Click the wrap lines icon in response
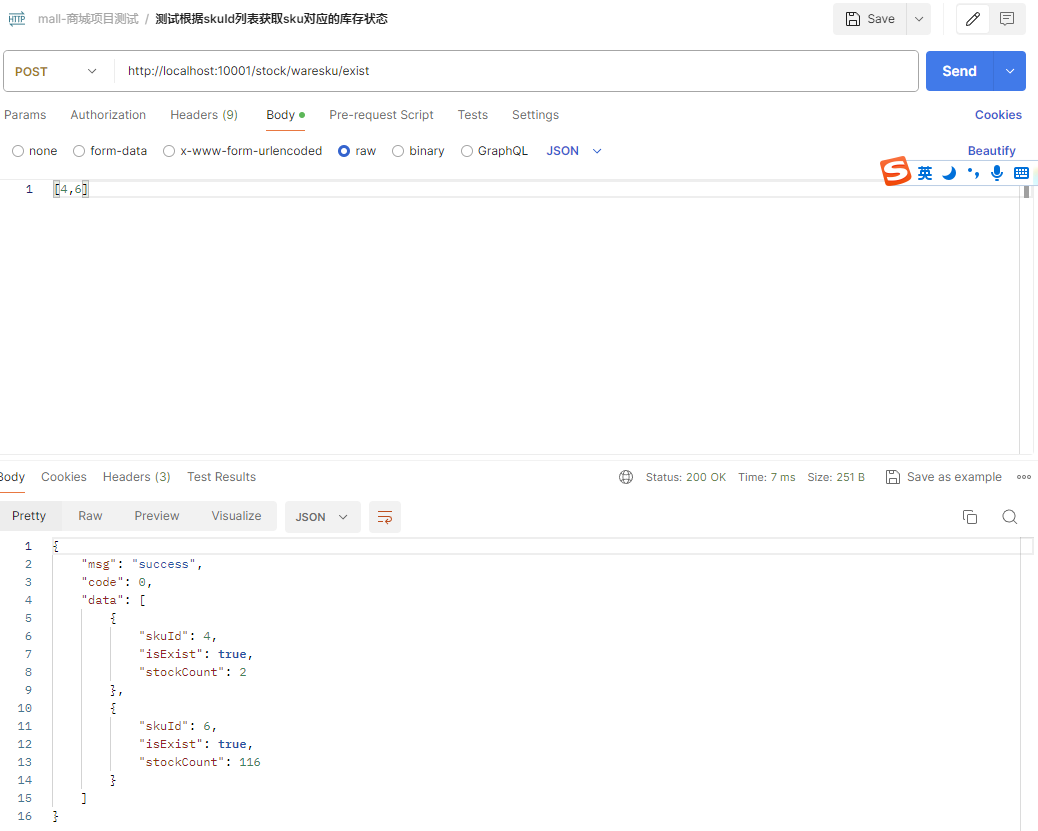This screenshot has height=831, width=1038. pos(385,517)
